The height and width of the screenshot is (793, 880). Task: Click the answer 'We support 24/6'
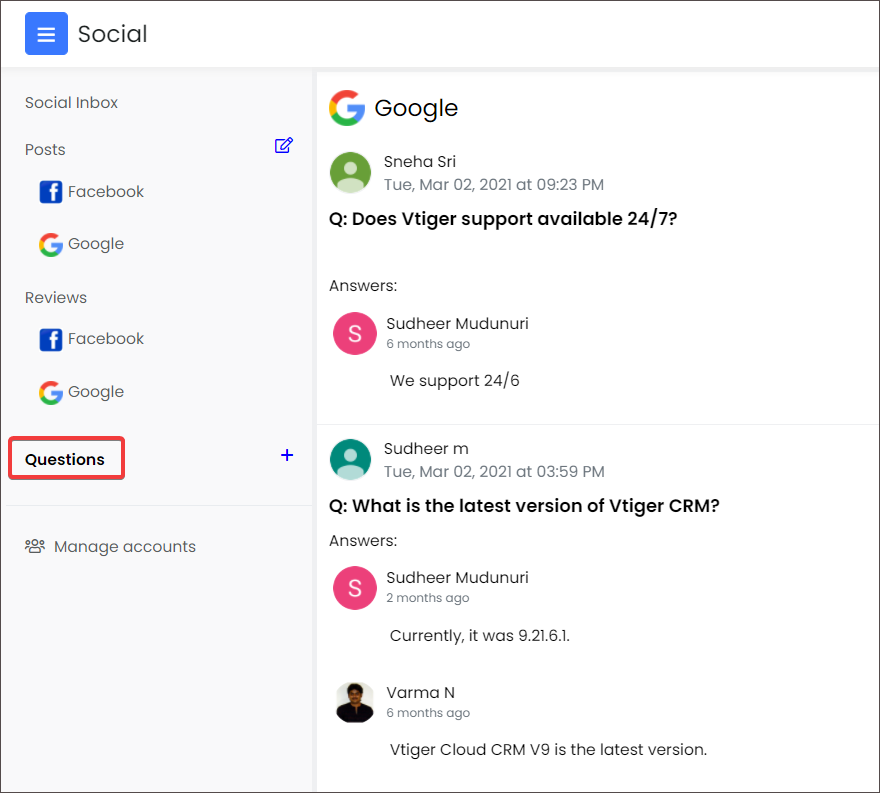(x=454, y=381)
